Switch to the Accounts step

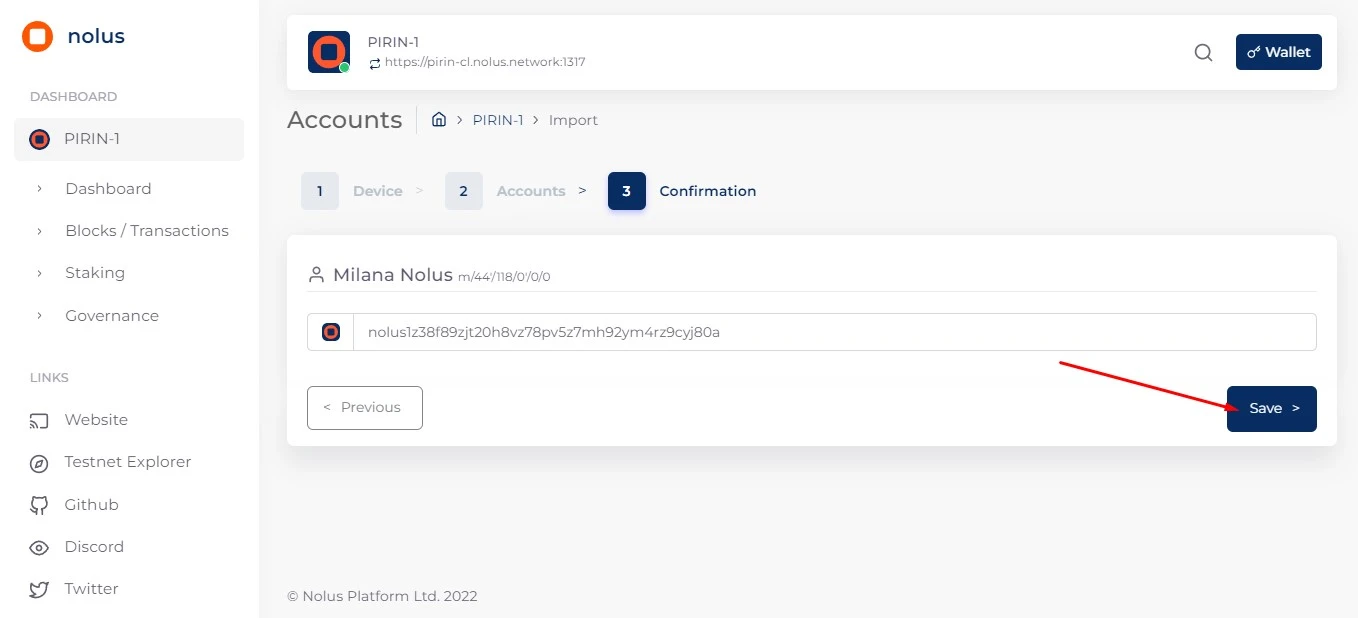pos(531,190)
